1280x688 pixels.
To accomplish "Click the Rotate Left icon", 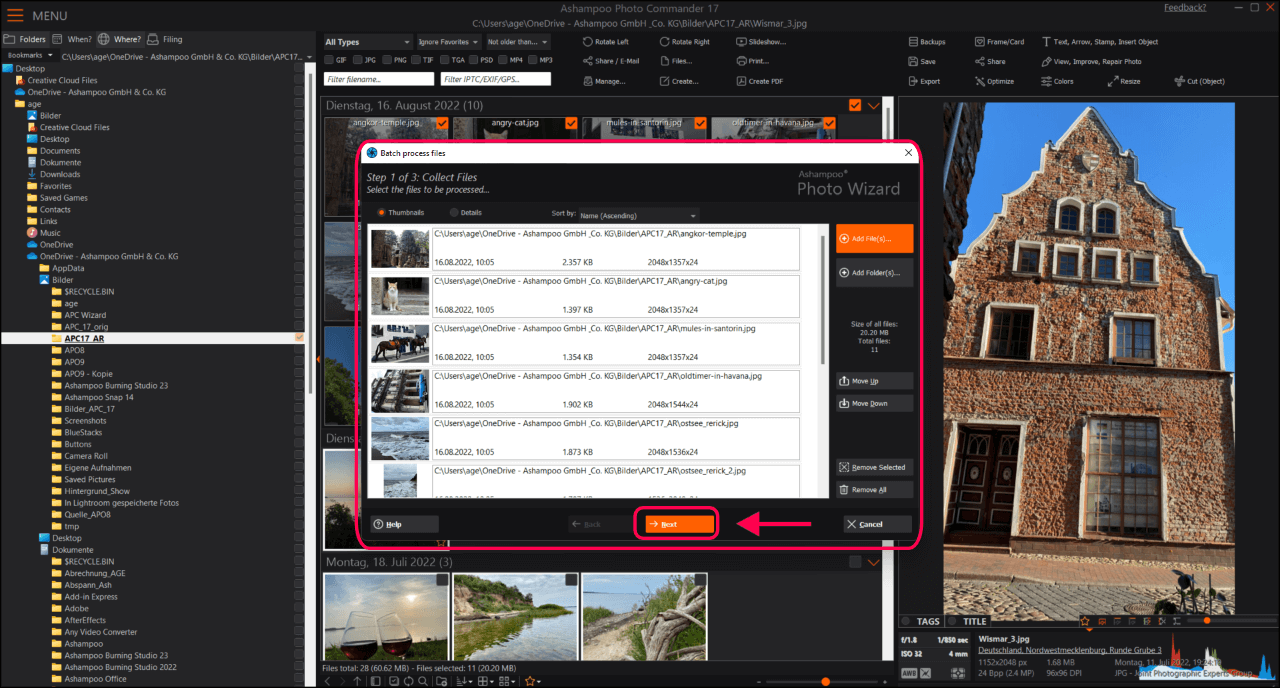I will [588, 42].
